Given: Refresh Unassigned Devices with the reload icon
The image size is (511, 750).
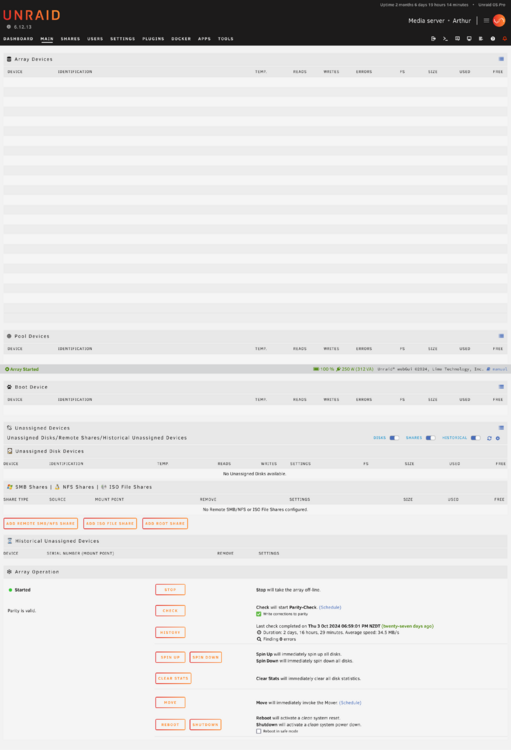Looking at the screenshot, I should (489, 438).
